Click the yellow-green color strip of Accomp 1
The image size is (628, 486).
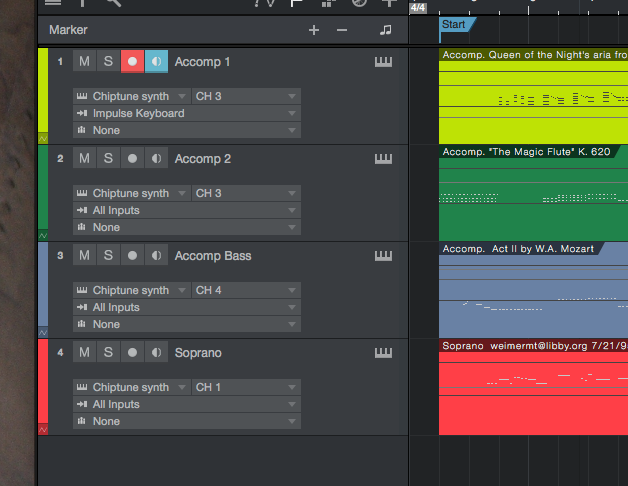click(43, 91)
